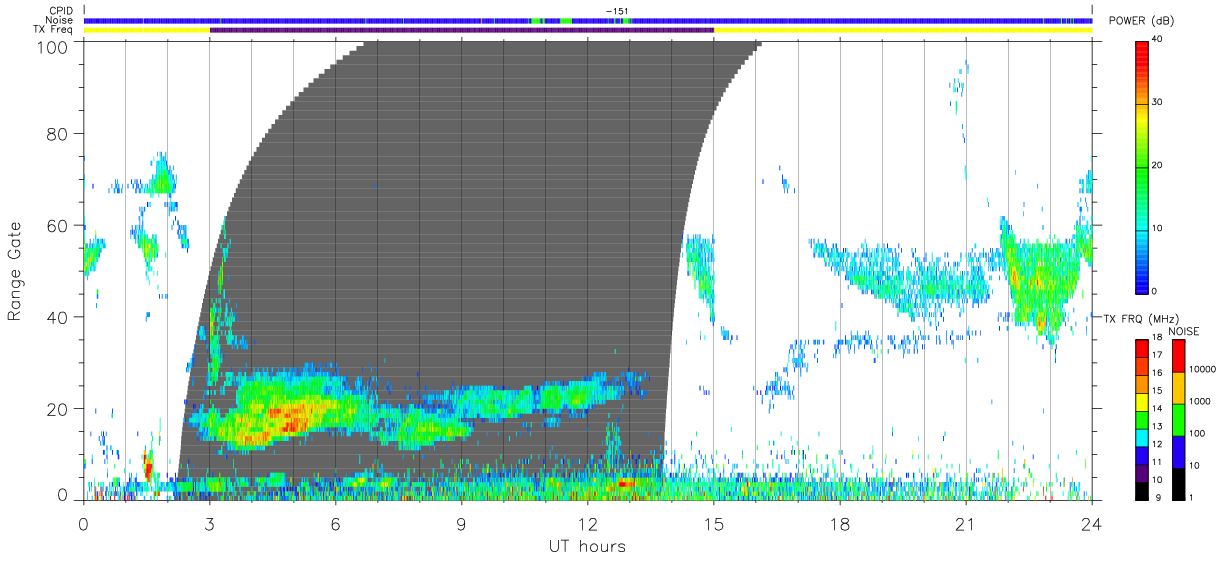Click the green 100-1000 NOISE swatch
1228x567 pixels.
(x=1178, y=419)
